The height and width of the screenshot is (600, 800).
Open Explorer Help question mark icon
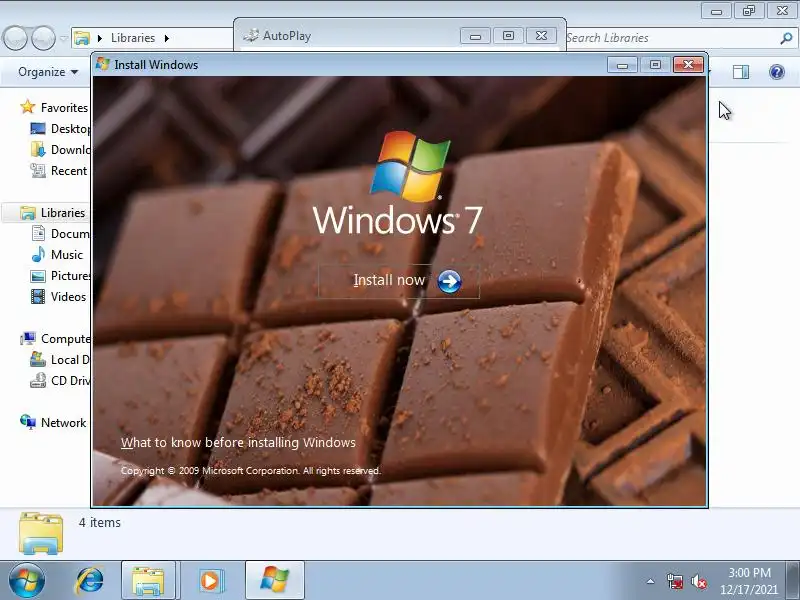(777, 72)
